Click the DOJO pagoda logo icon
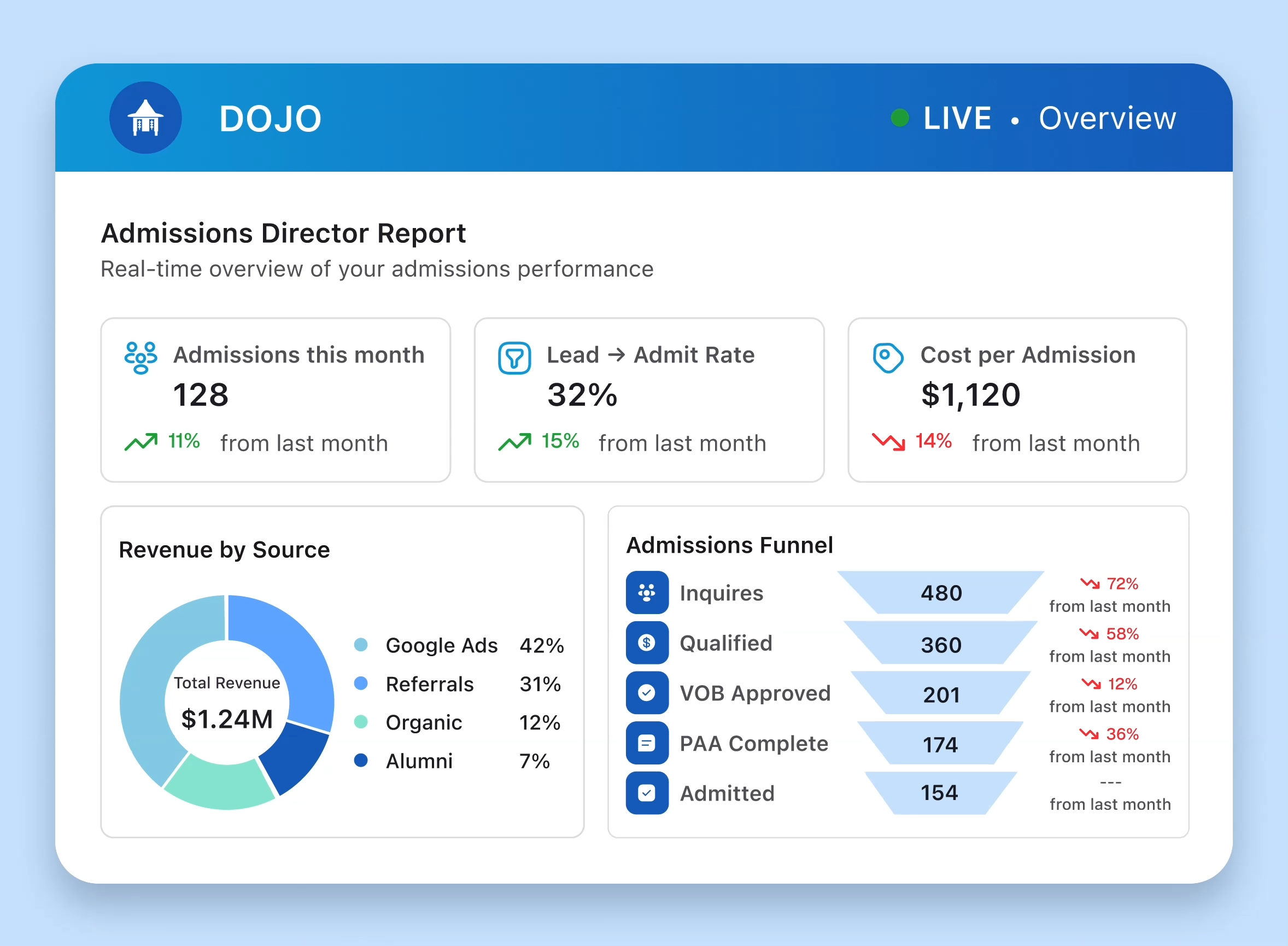The image size is (1288, 946). tap(145, 118)
